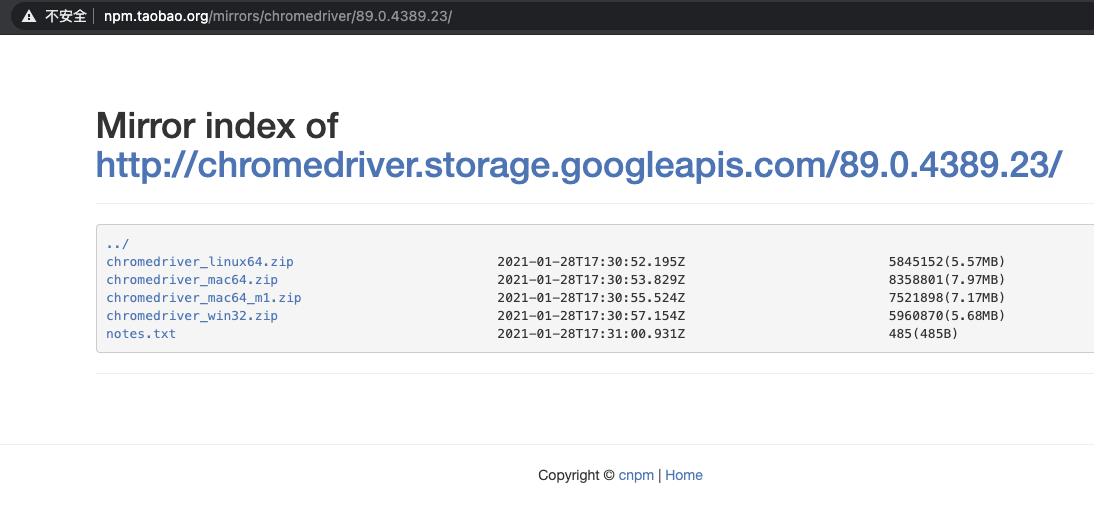Screen dimensions: 1094x511
Task: Click the 485(485B) file size
Action: coord(923,334)
